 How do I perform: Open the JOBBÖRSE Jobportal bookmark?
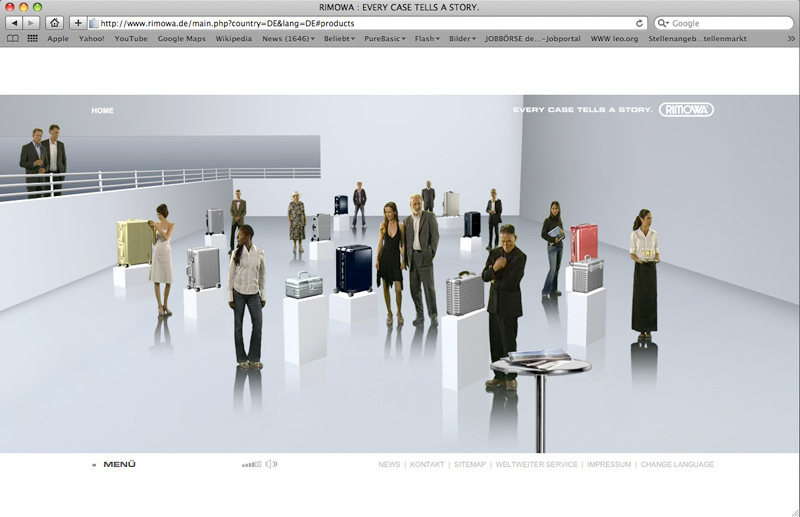[533, 38]
